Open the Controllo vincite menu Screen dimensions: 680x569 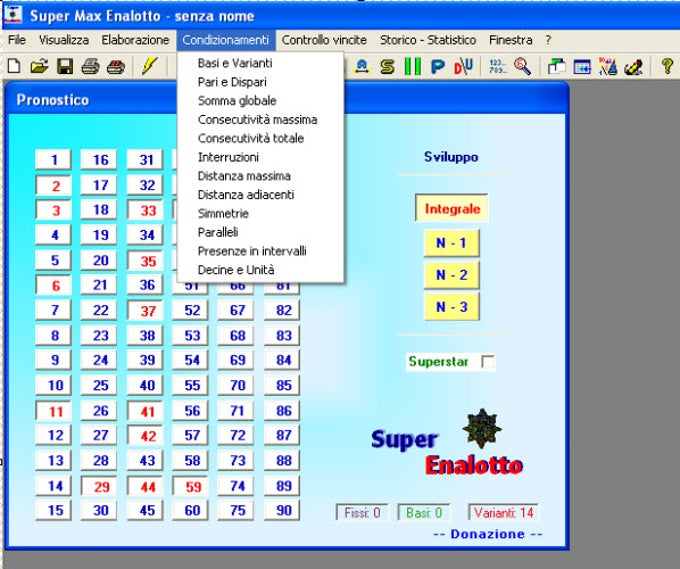[324, 40]
